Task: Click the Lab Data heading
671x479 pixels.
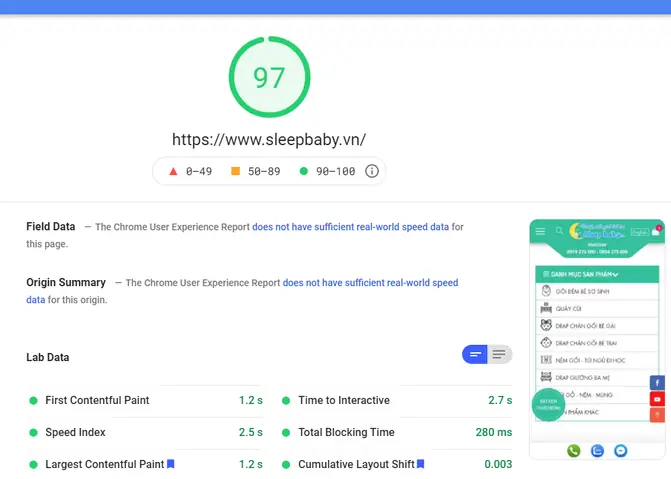Action: coord(48,357)
